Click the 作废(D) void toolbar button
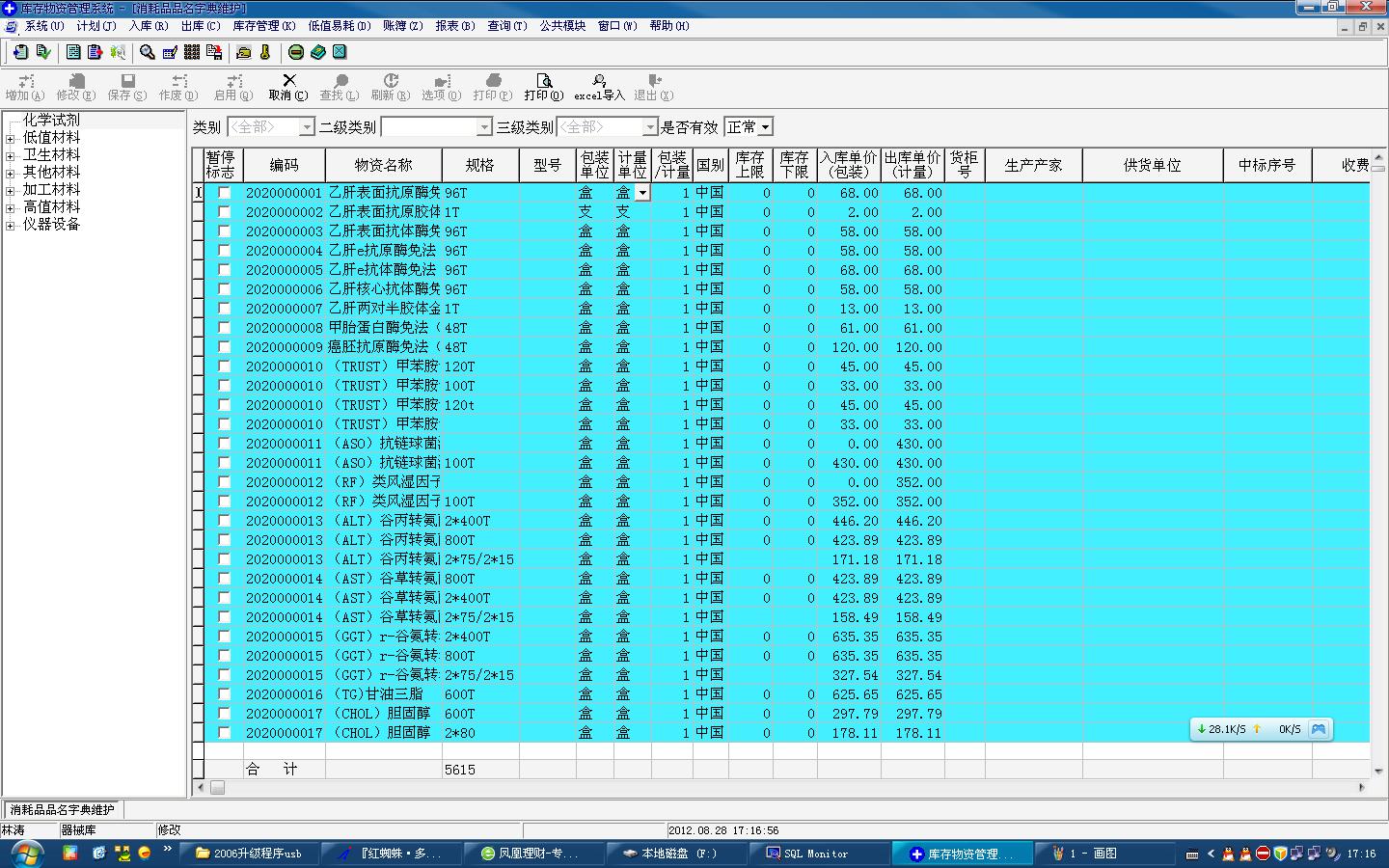The image size is (1389, 868). click(178, 88)
